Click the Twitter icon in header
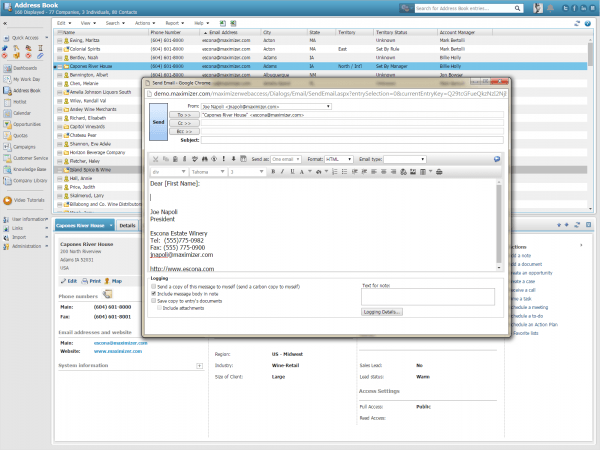 click(x=565, y=8)
